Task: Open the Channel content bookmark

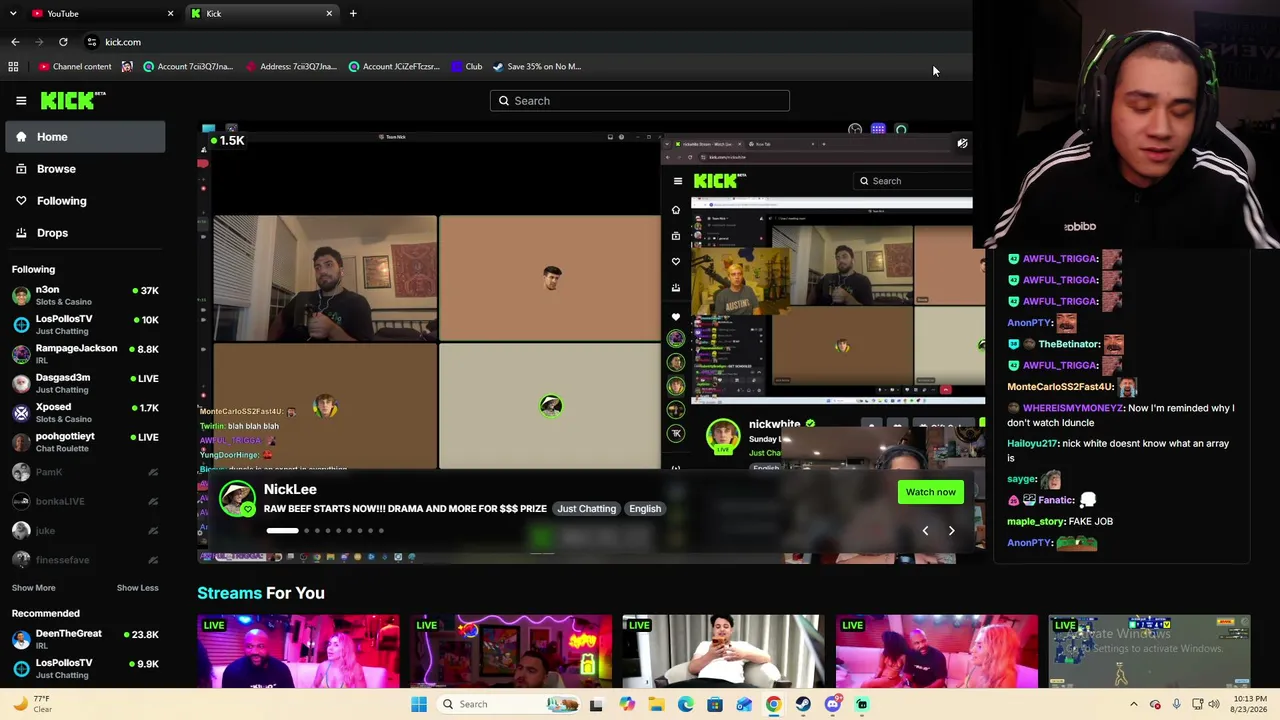Action: tap(75, 67)
